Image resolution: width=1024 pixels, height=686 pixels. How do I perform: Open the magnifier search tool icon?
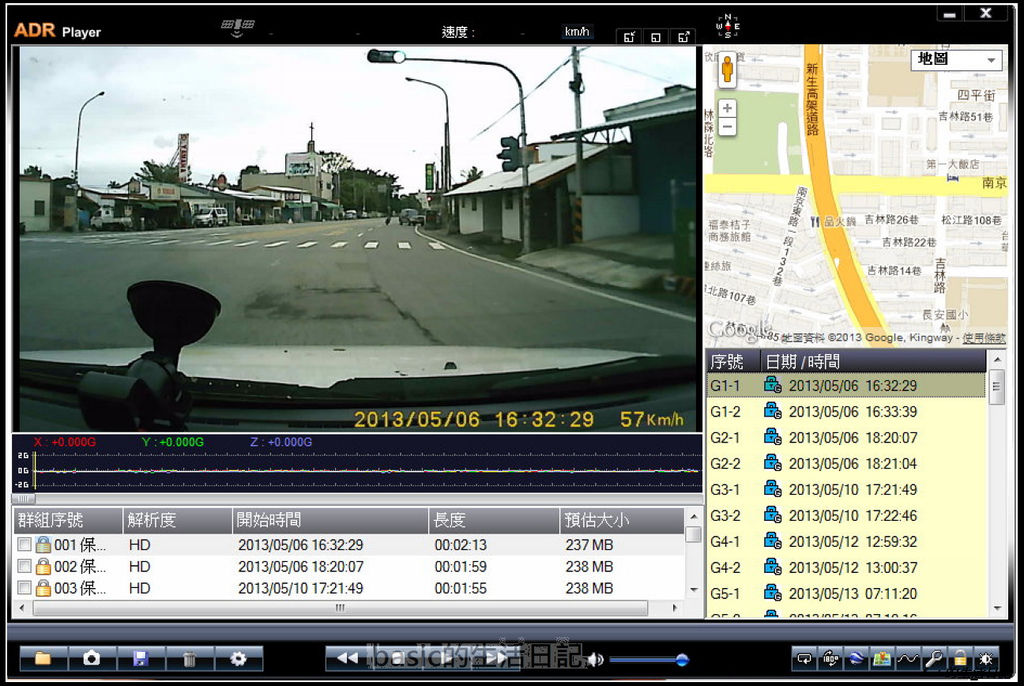pos(933,658)
